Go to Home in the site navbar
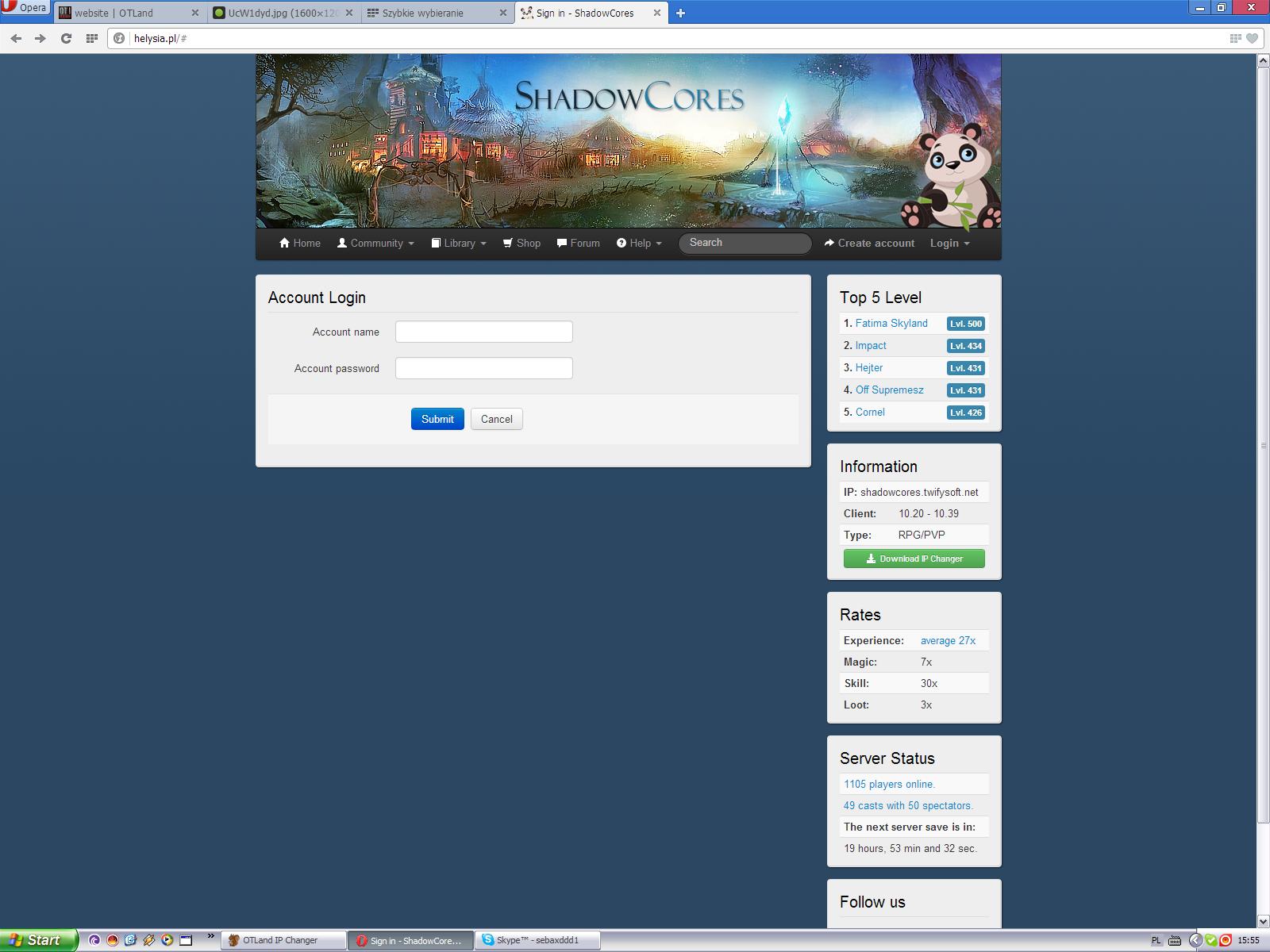 300,244
